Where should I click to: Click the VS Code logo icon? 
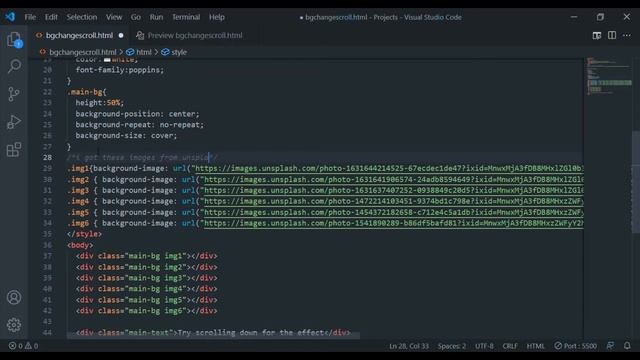(x=10, y=17)
